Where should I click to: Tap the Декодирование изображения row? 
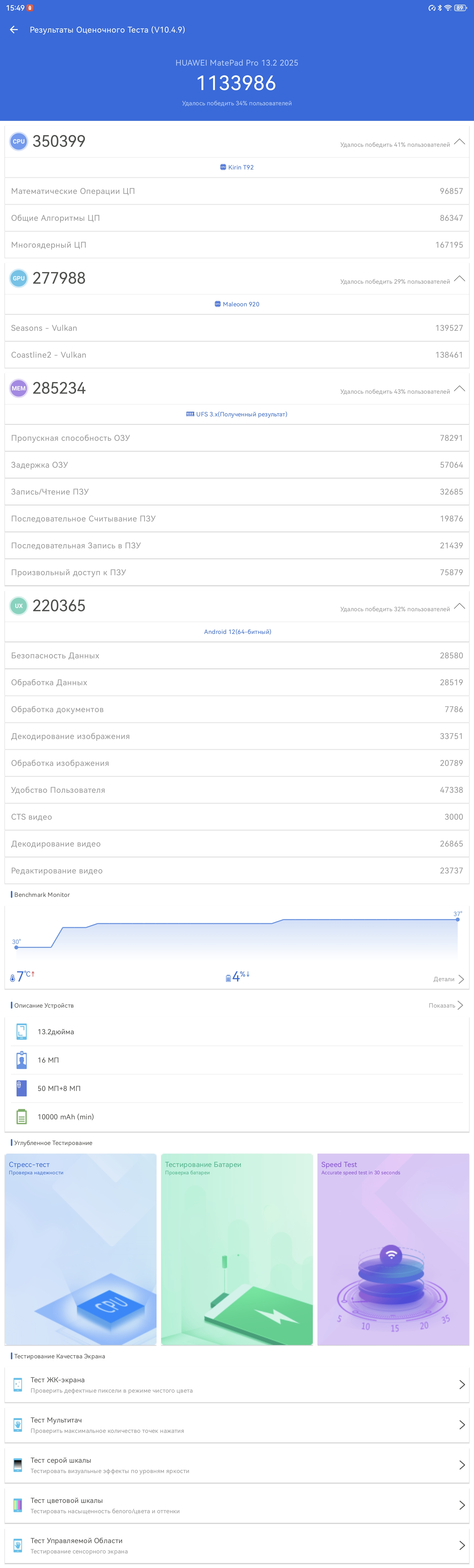[x=237, y=736]
